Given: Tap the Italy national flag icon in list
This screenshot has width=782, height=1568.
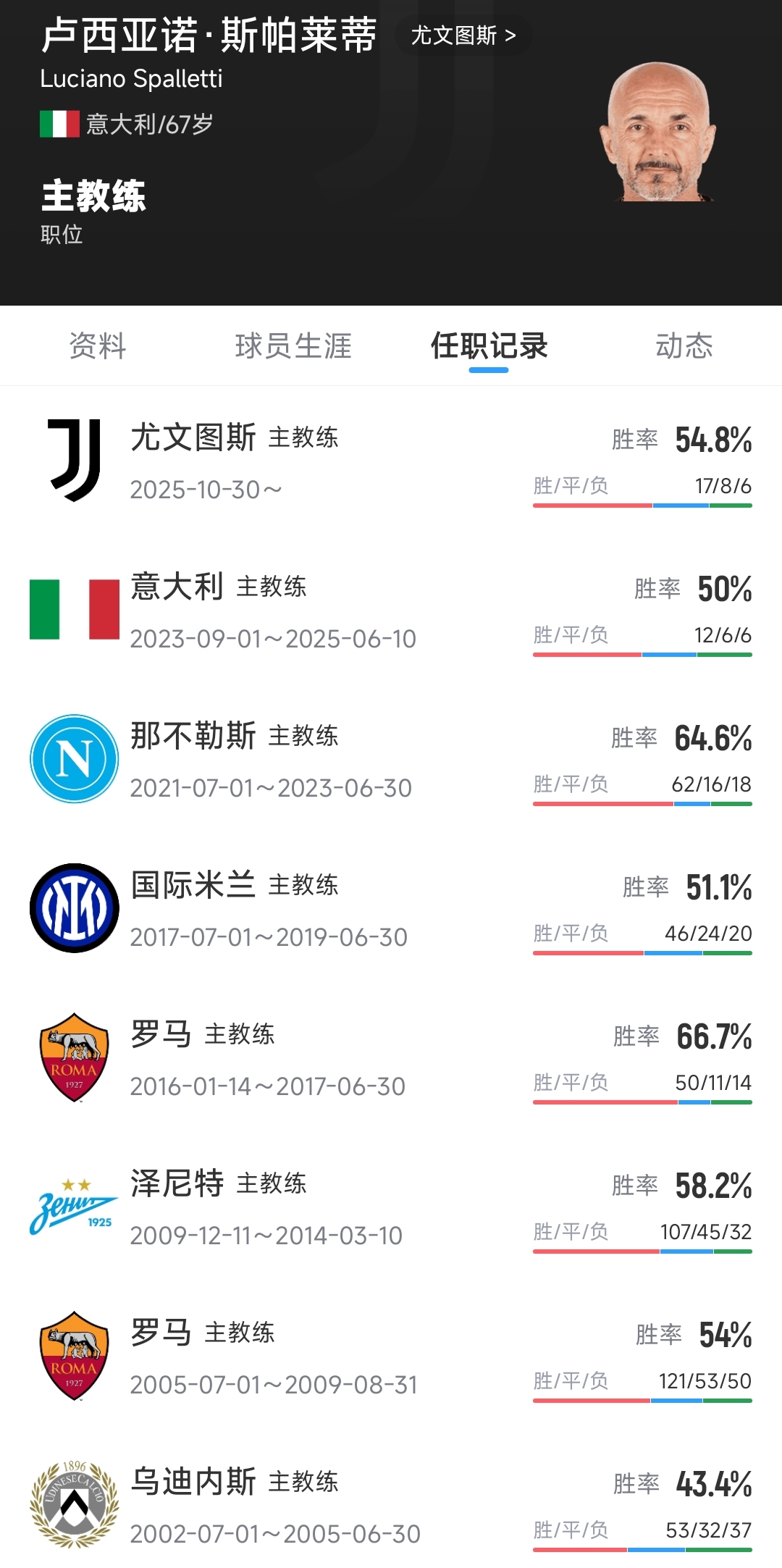Looking at the screenshot, I should (x=74, y=610).
